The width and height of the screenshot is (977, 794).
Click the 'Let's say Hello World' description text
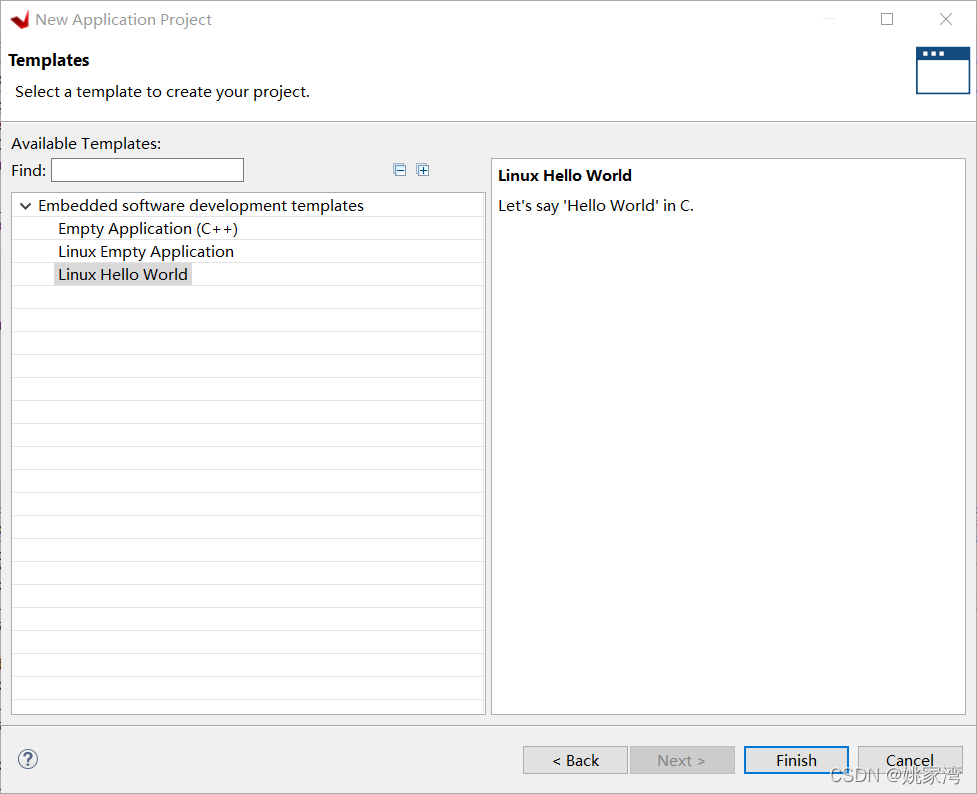[596, 206]
